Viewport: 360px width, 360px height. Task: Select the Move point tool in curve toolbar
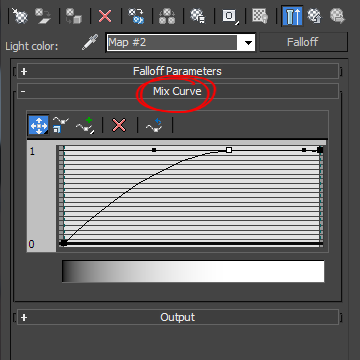[39, 125]
